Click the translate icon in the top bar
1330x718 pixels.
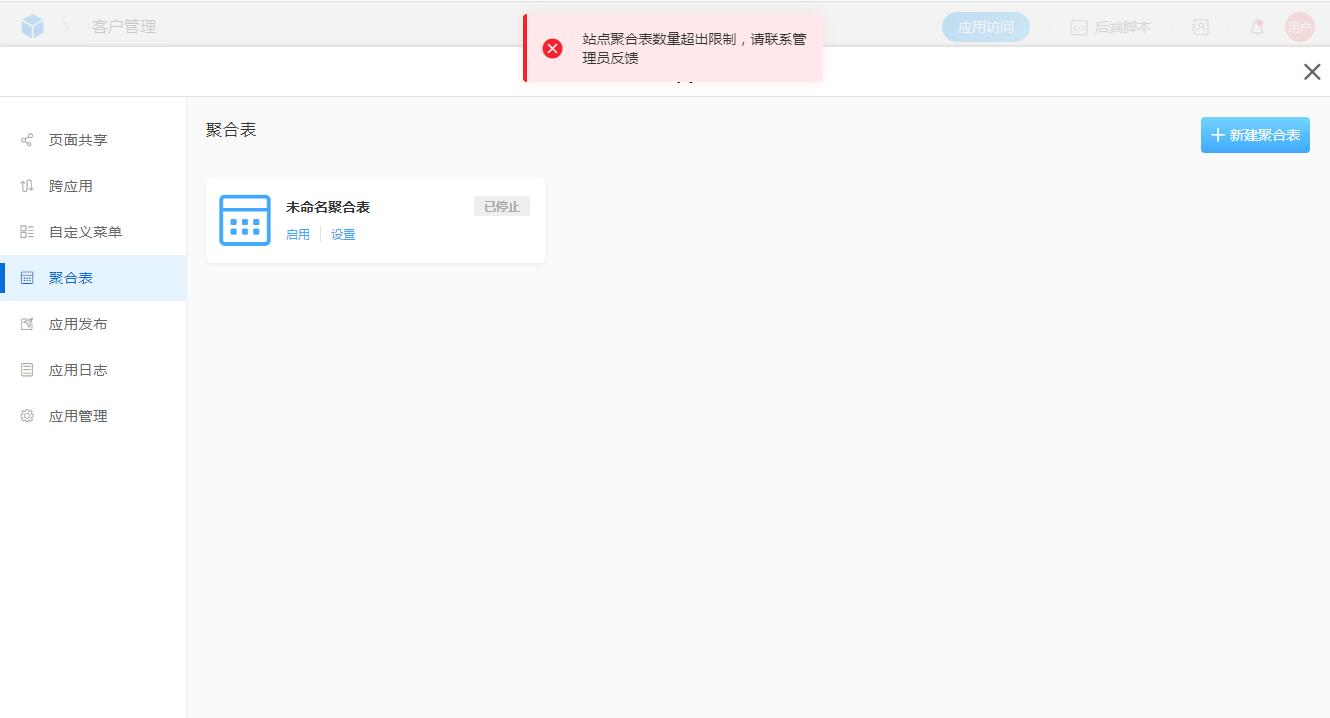(1200, 27)
